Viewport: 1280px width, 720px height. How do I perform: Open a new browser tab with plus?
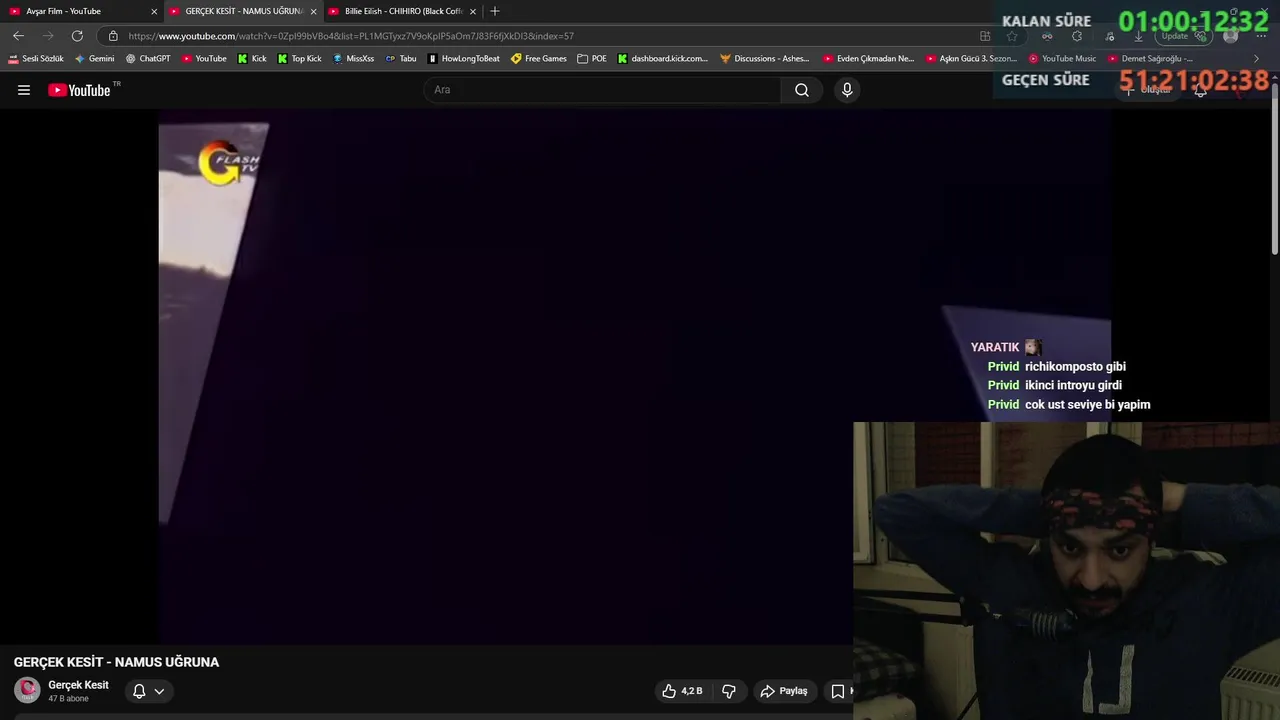click(494, 11)
